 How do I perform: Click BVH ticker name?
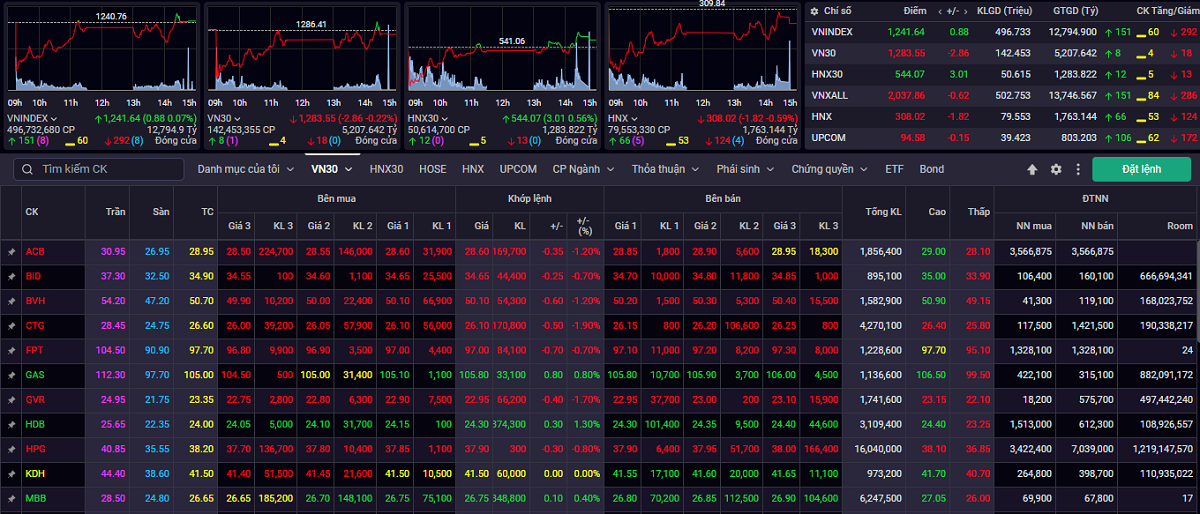[x=35, y=300]
